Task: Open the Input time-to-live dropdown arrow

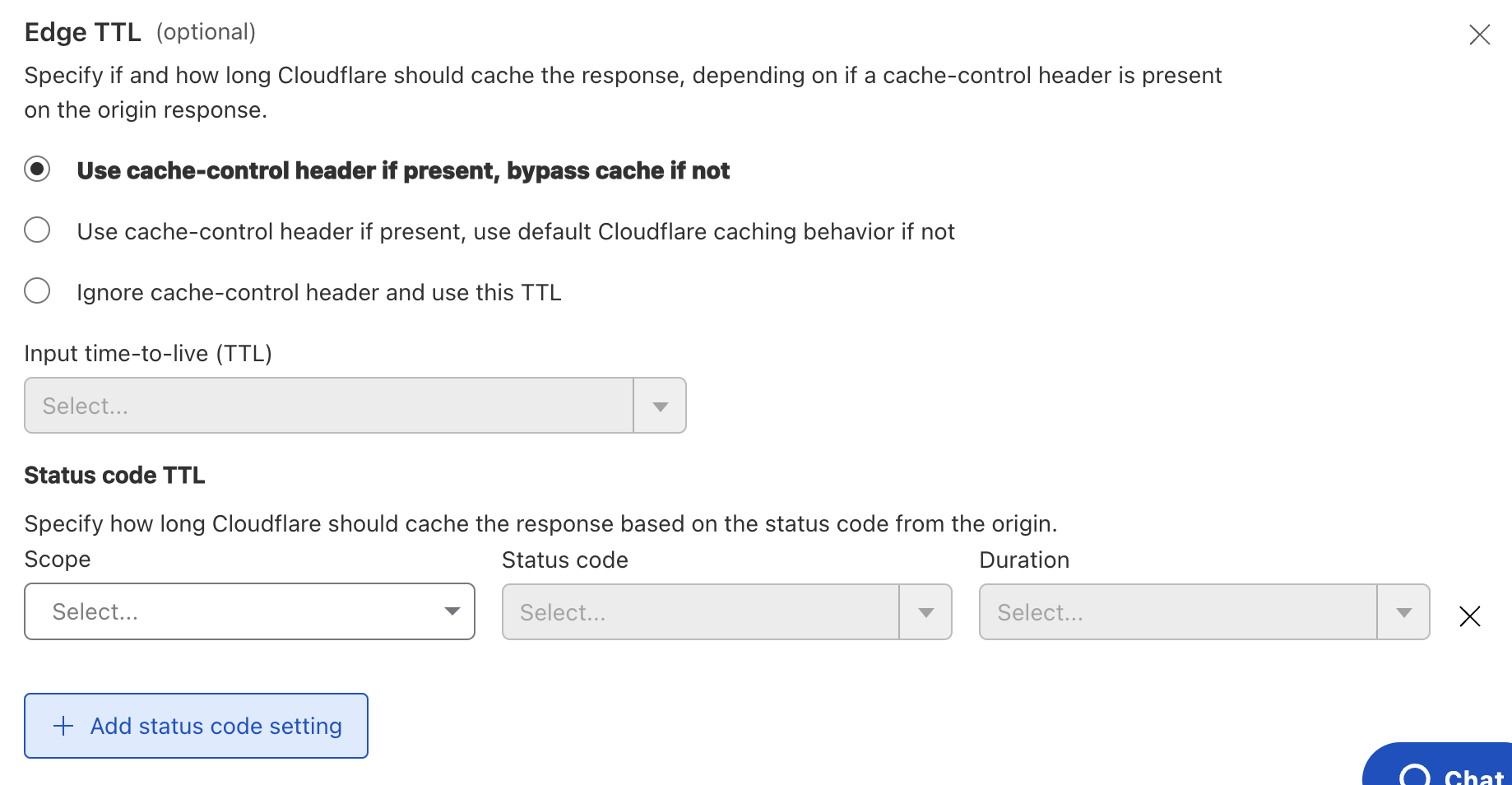Action: (660, 406)
